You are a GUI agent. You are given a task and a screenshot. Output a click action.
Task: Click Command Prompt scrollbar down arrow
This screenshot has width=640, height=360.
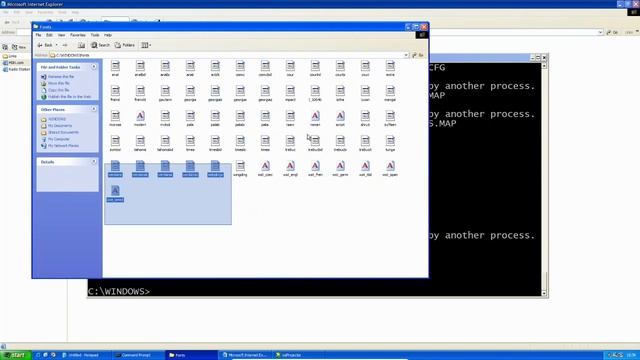tap(544, 293)
